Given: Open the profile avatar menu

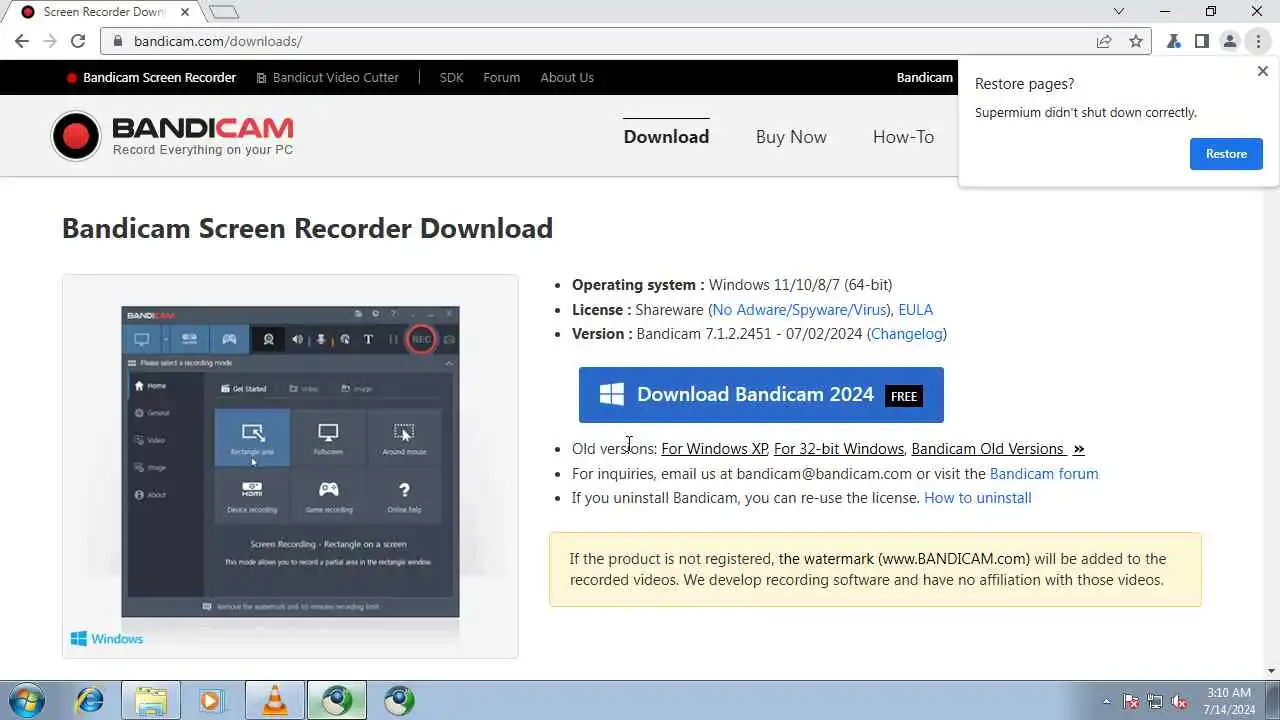Looking at the screenshot, I should click(x=1230, y=41).
